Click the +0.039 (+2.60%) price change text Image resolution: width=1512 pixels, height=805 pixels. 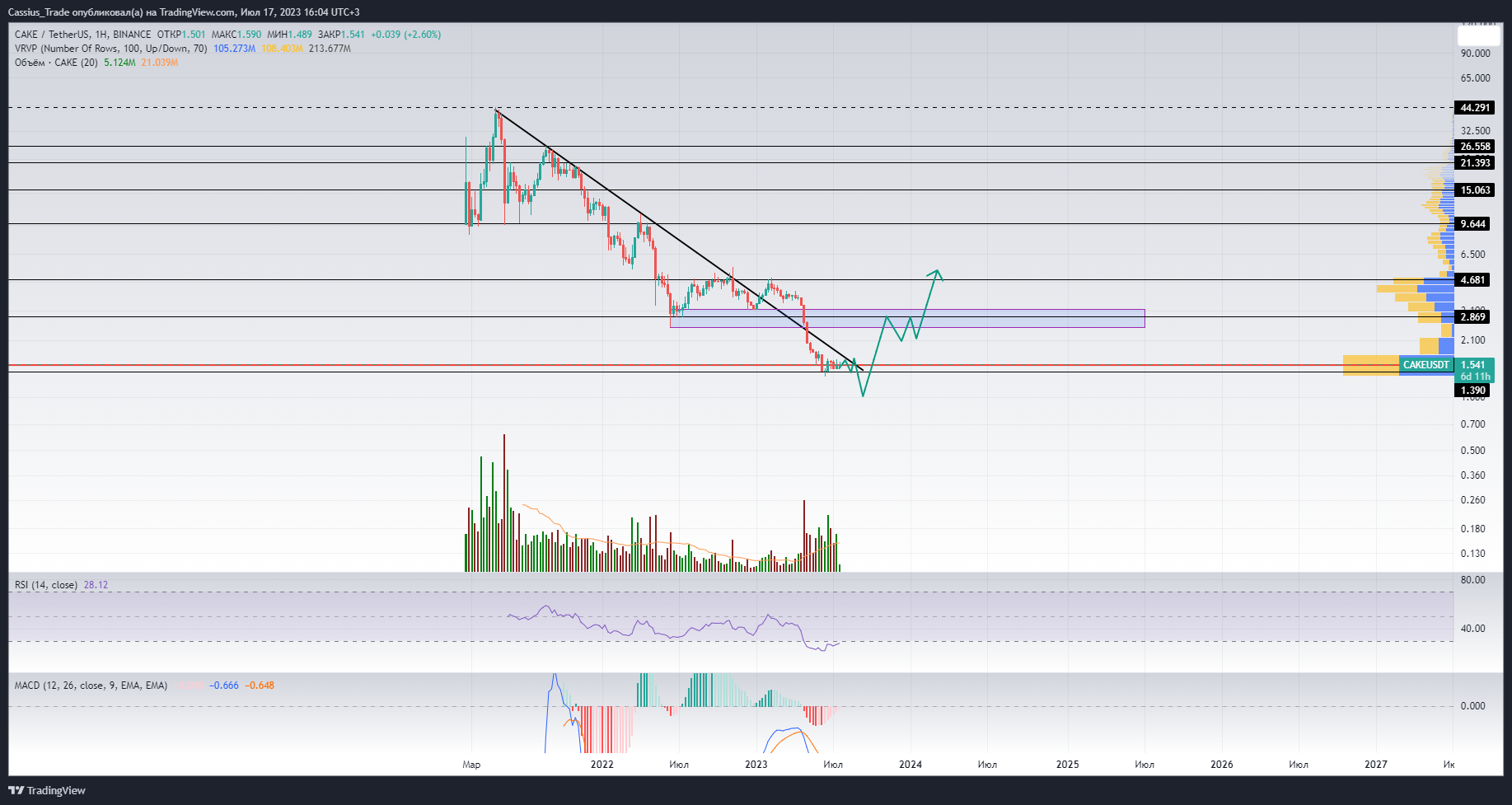[x=405, y=35]
